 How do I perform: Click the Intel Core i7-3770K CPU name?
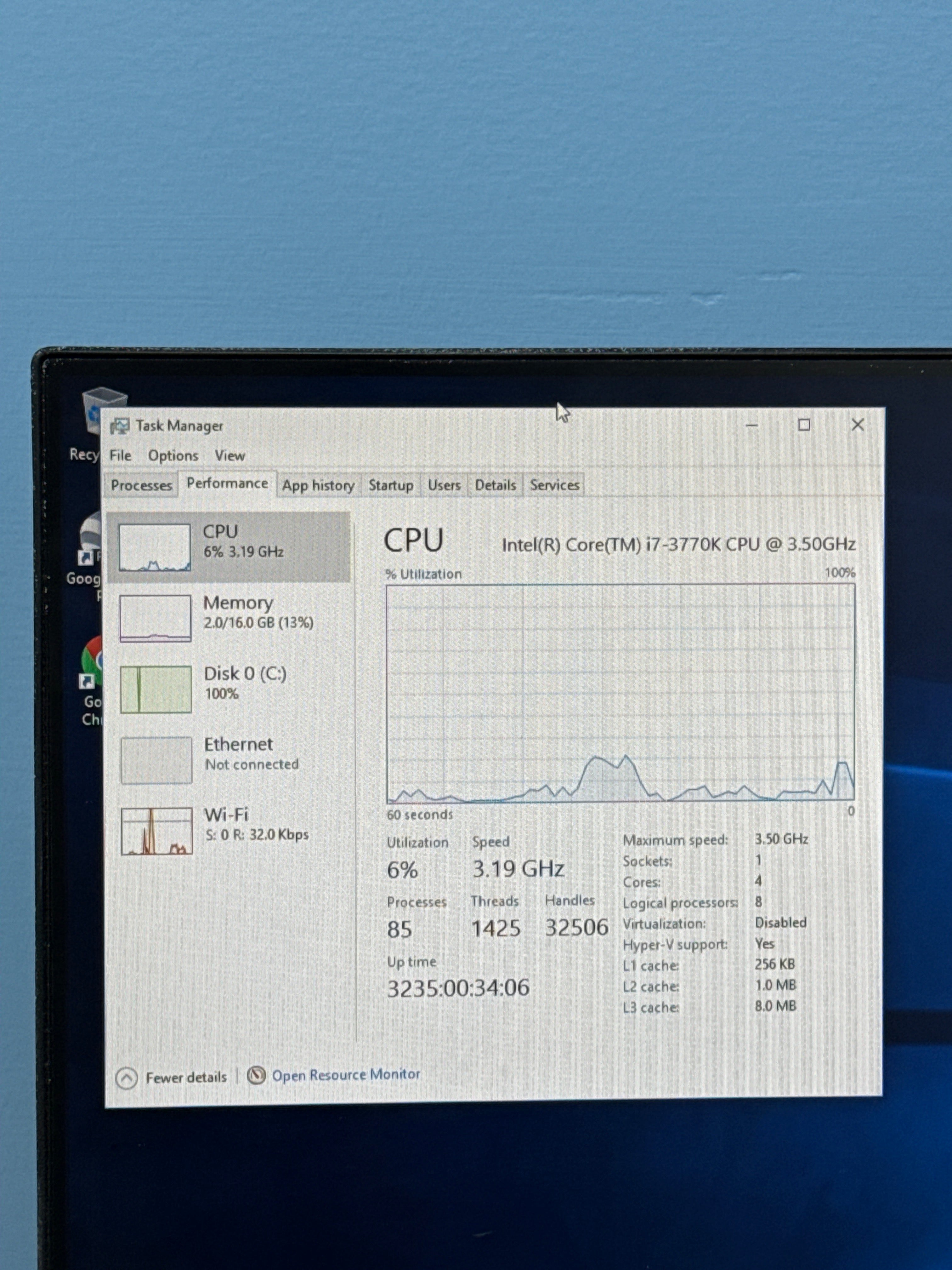coord(679,544)
